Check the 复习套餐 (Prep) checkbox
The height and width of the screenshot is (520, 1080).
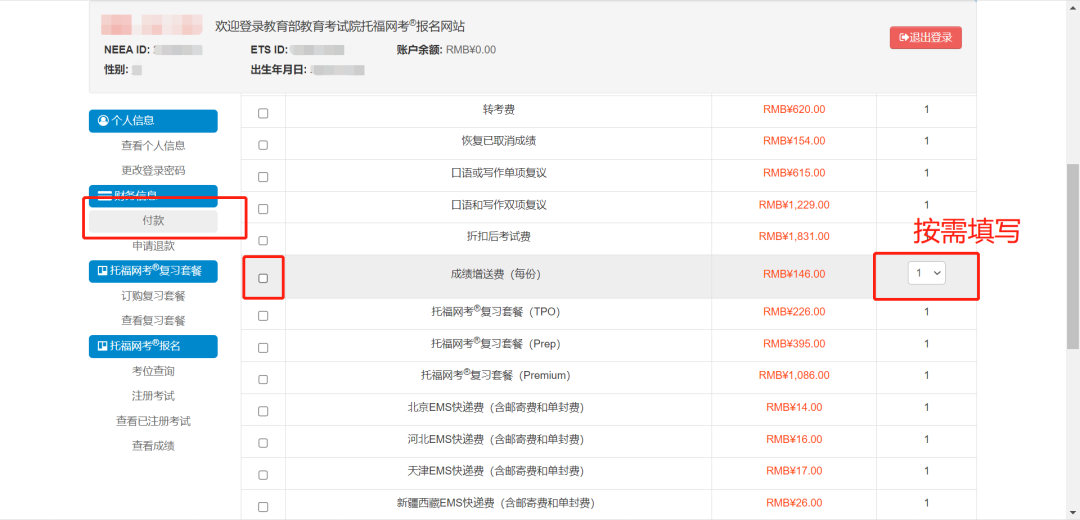[x=263, y=348]
